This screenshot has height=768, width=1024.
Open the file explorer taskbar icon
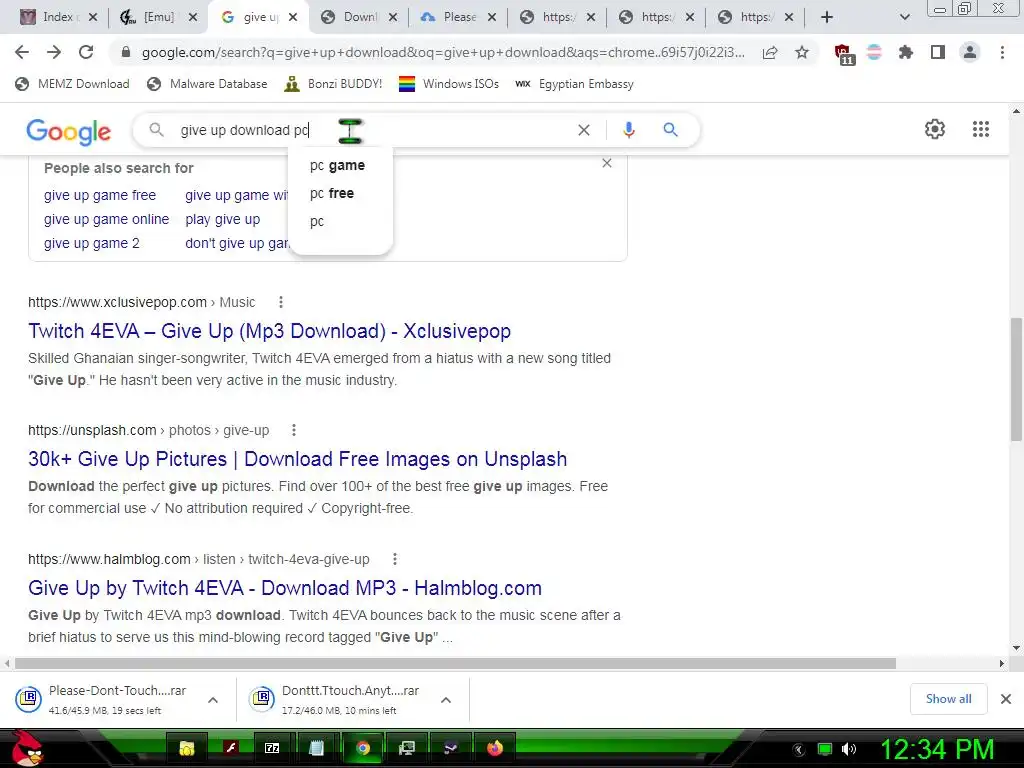point(187,748)
